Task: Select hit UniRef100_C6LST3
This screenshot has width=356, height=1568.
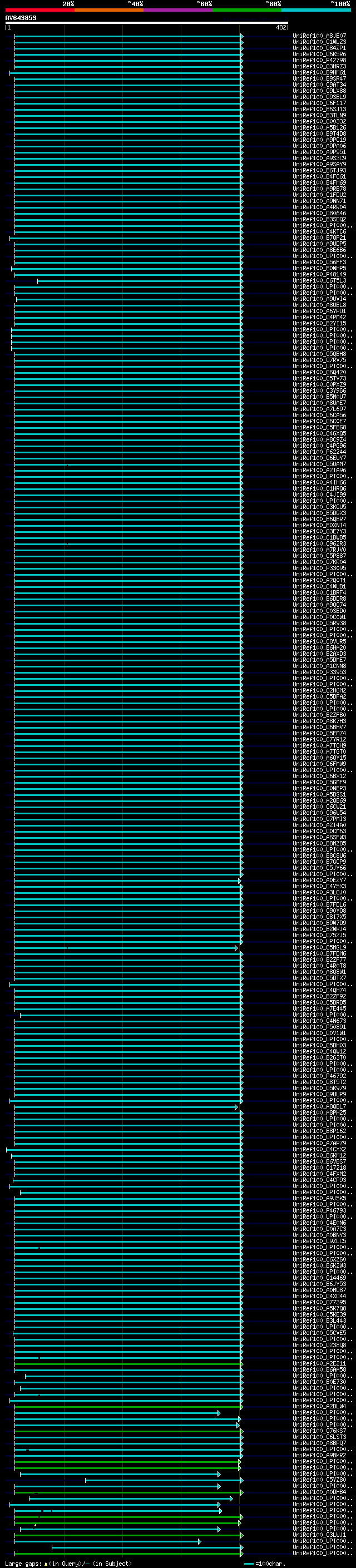Action: tap(319, 1437)
